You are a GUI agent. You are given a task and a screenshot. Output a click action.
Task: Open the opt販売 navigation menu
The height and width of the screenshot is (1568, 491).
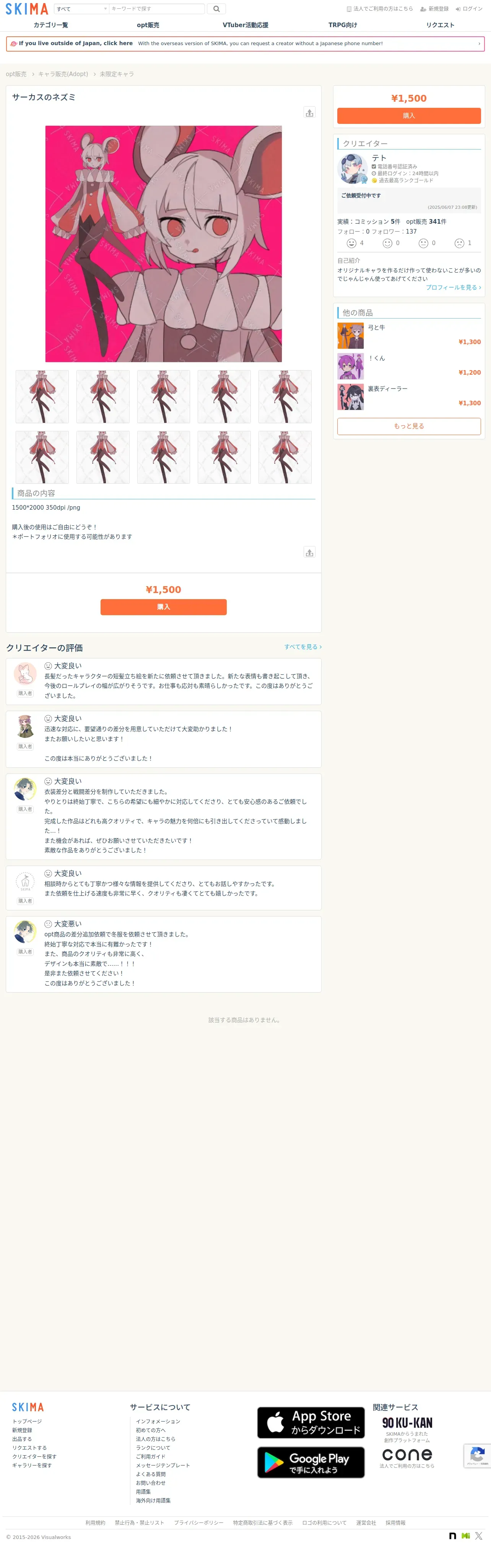pos(148,25)
